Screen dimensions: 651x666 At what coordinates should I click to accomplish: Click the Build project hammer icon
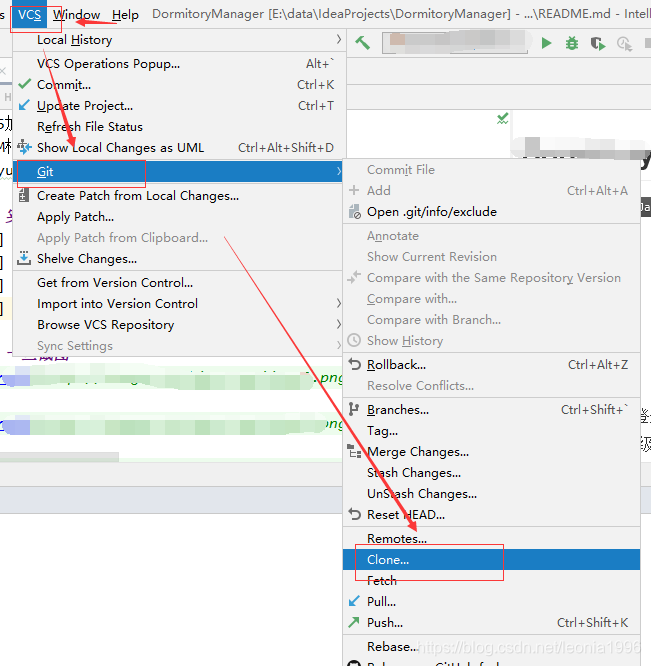[363, 42]
